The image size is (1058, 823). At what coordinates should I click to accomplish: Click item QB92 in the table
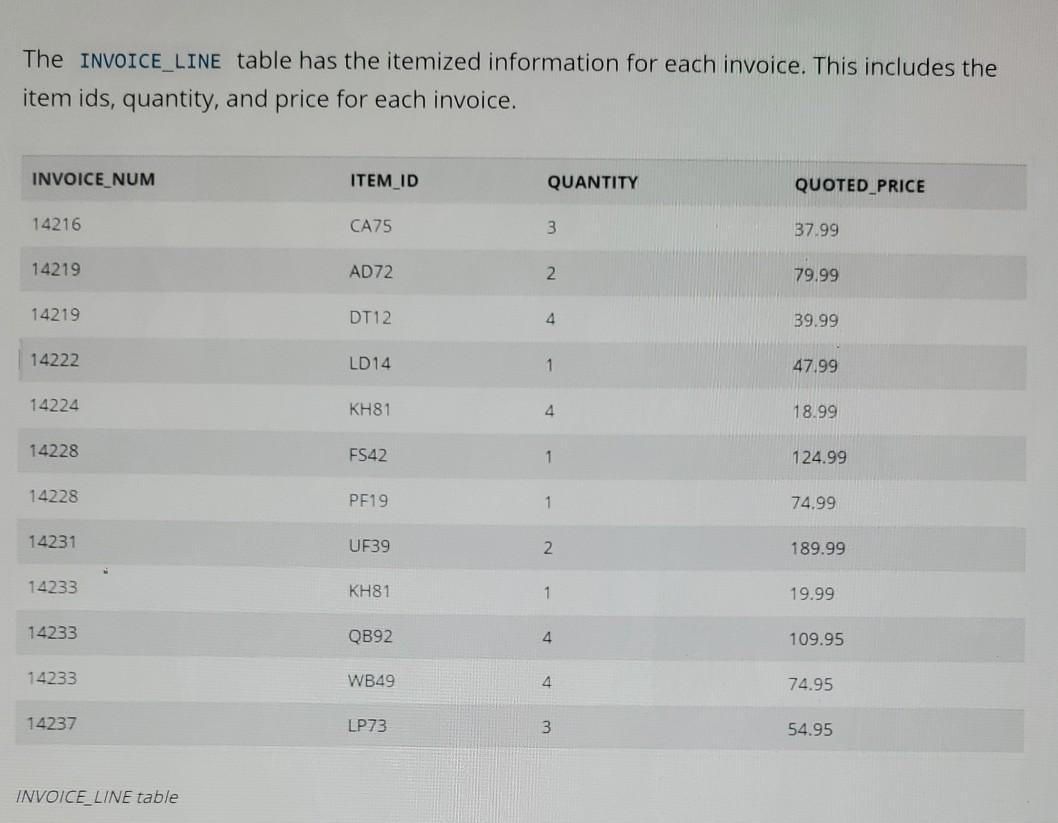click(370, 636)
